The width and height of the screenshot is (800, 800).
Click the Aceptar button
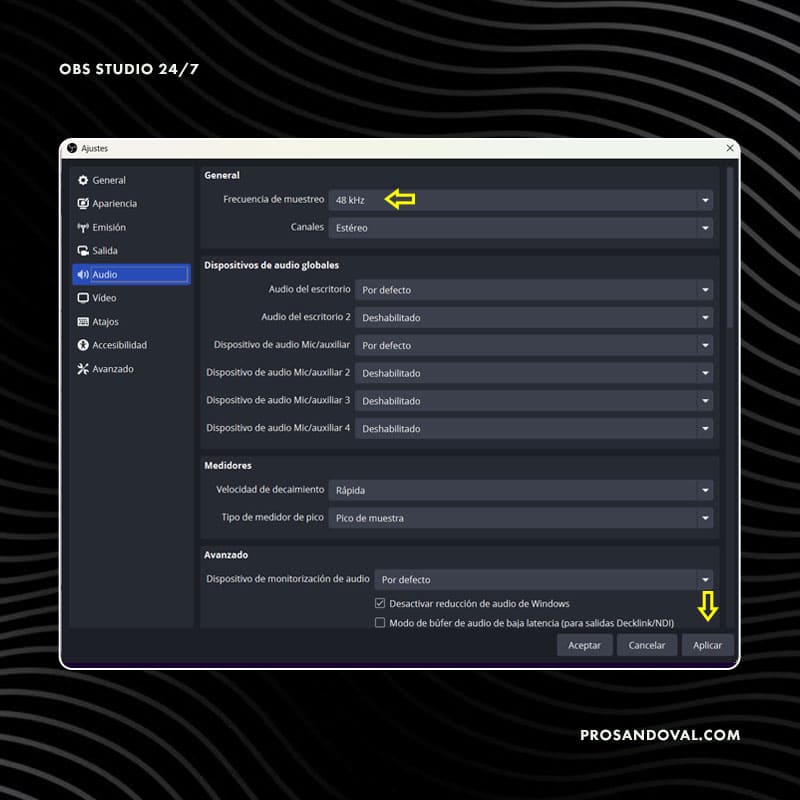coord(584,645)
